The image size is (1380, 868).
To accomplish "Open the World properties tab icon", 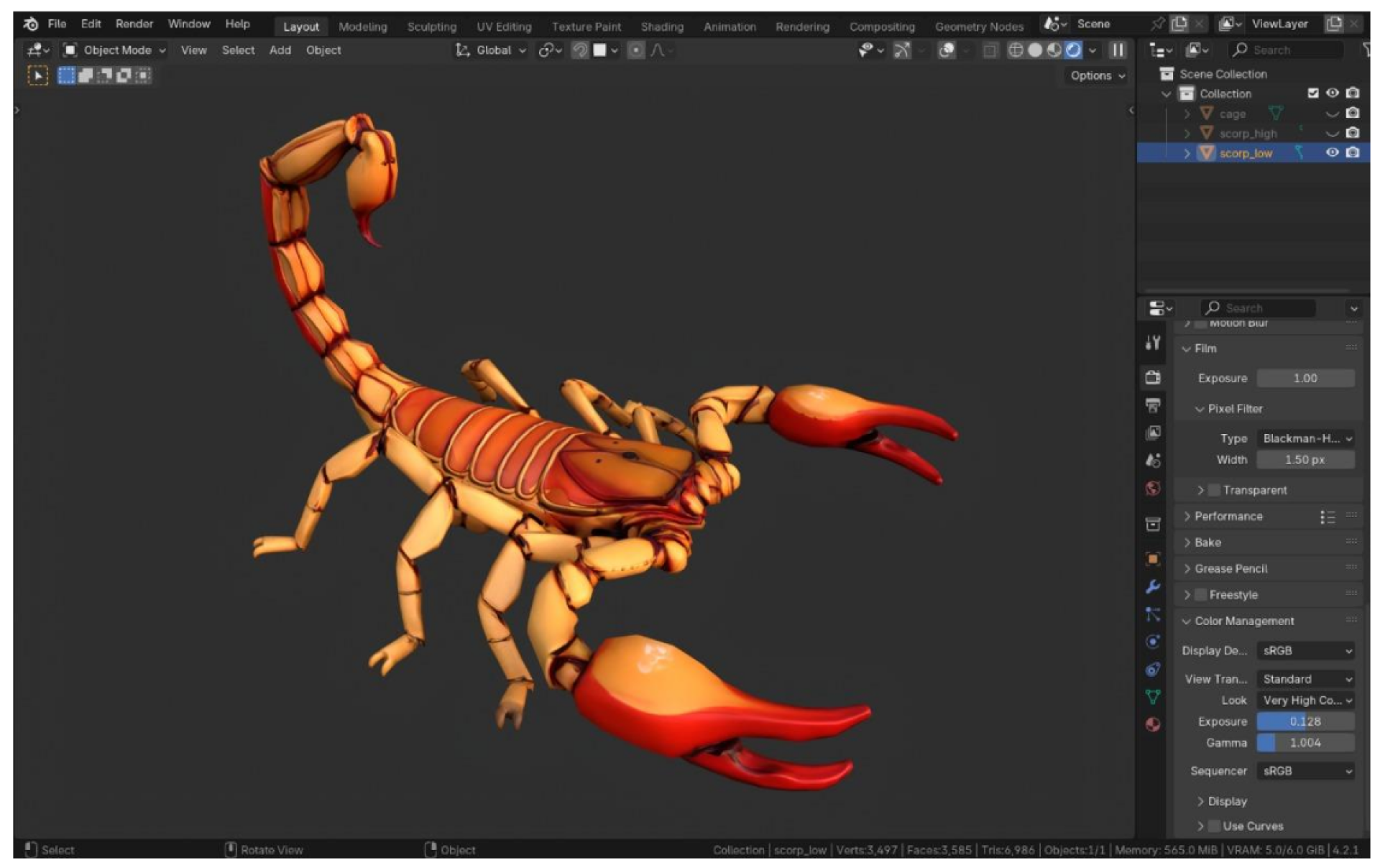I will point(1153,489).
